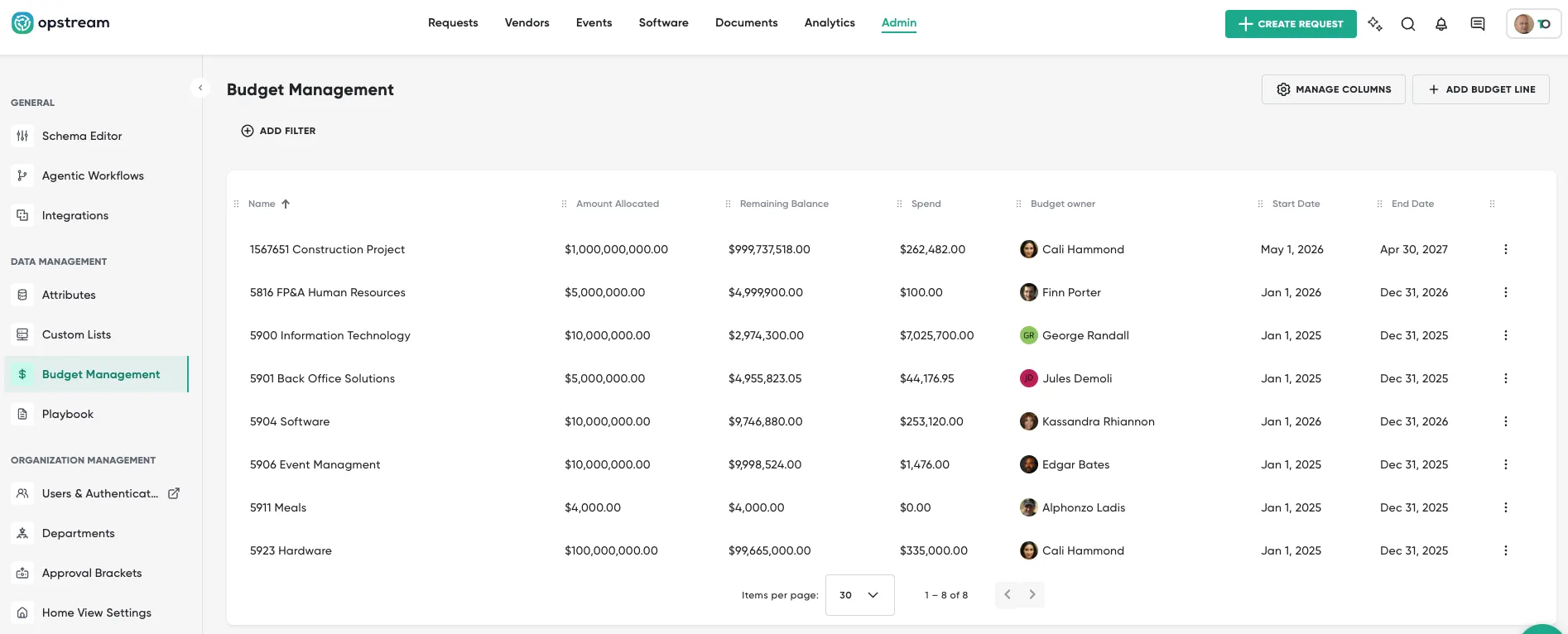The width and height of the screenshot is (1568, 634).
Task: Collapse the left sidebar
Action: tap(200, 88)
